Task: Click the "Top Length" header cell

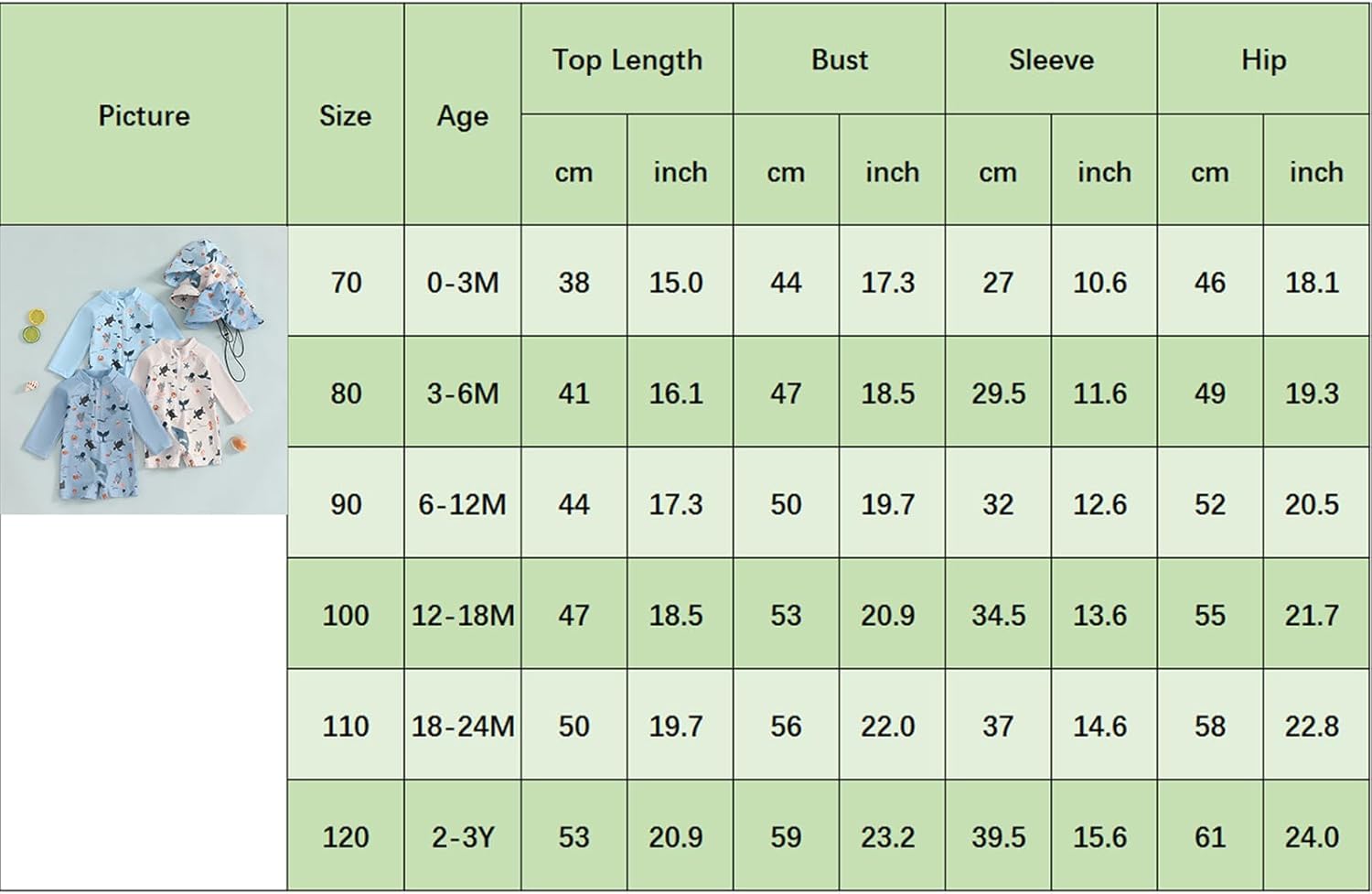Action: [x=627, y=60]
